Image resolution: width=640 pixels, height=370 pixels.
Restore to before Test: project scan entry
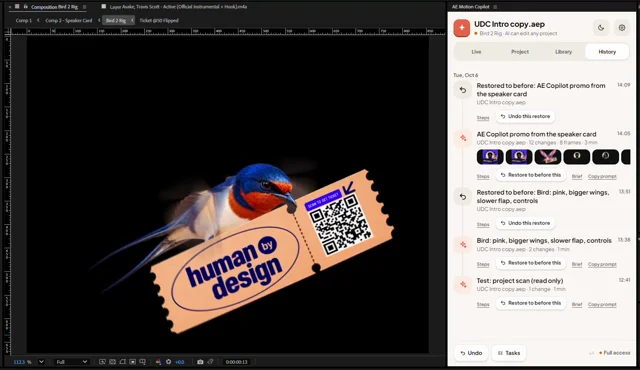point(531,303)
